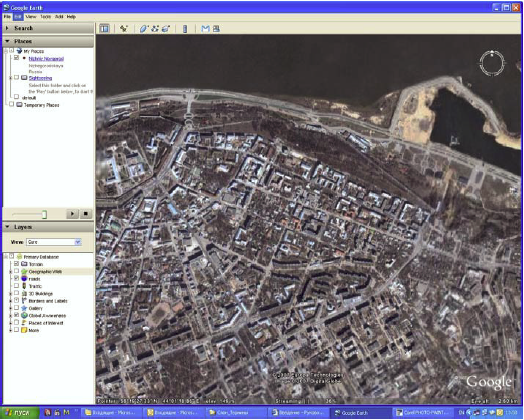Click the Primary Database icon
The height and width of the screenshot is (420, 524).
(x=19, y=256)
